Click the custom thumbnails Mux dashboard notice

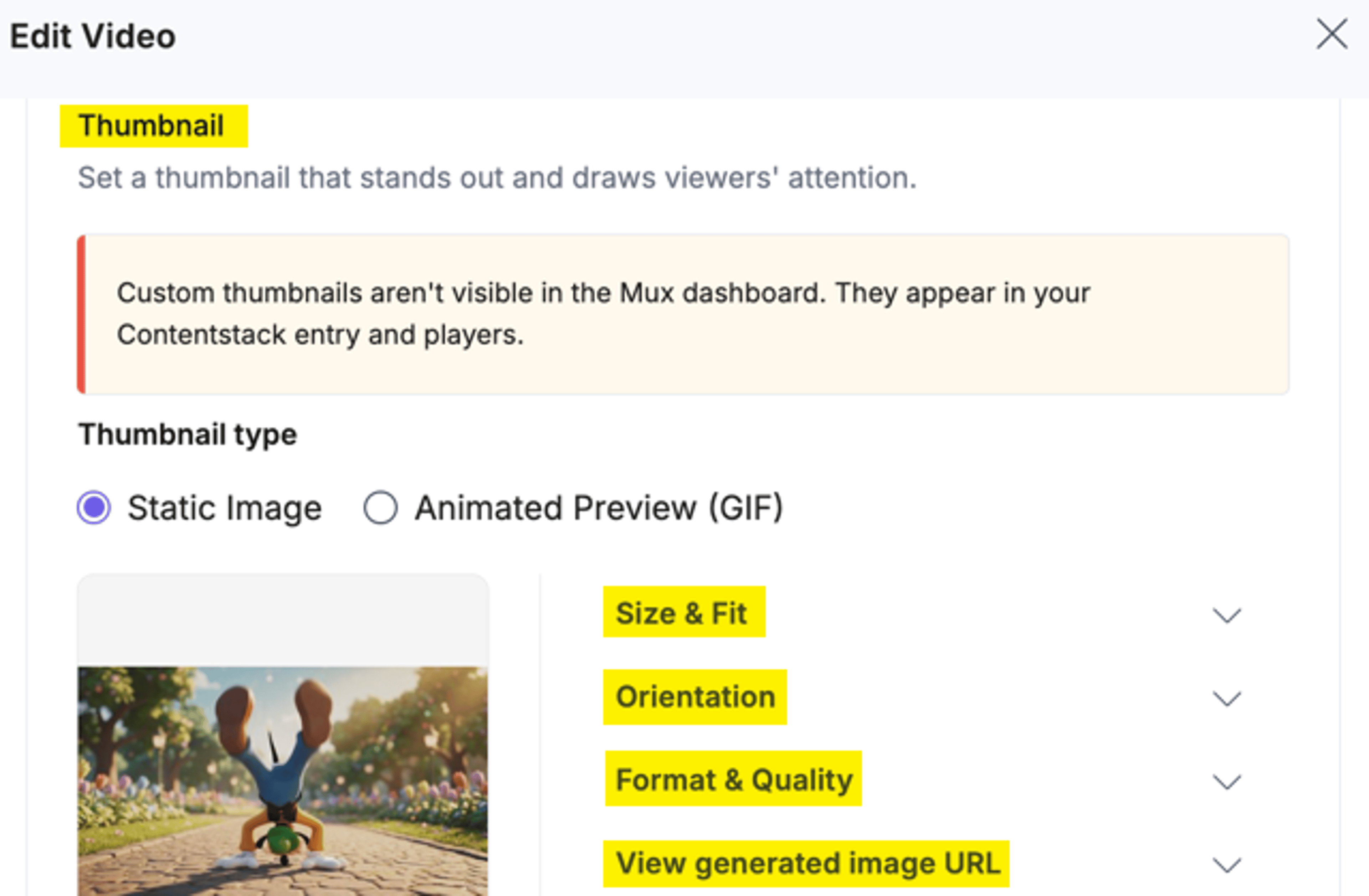[683, 314]
